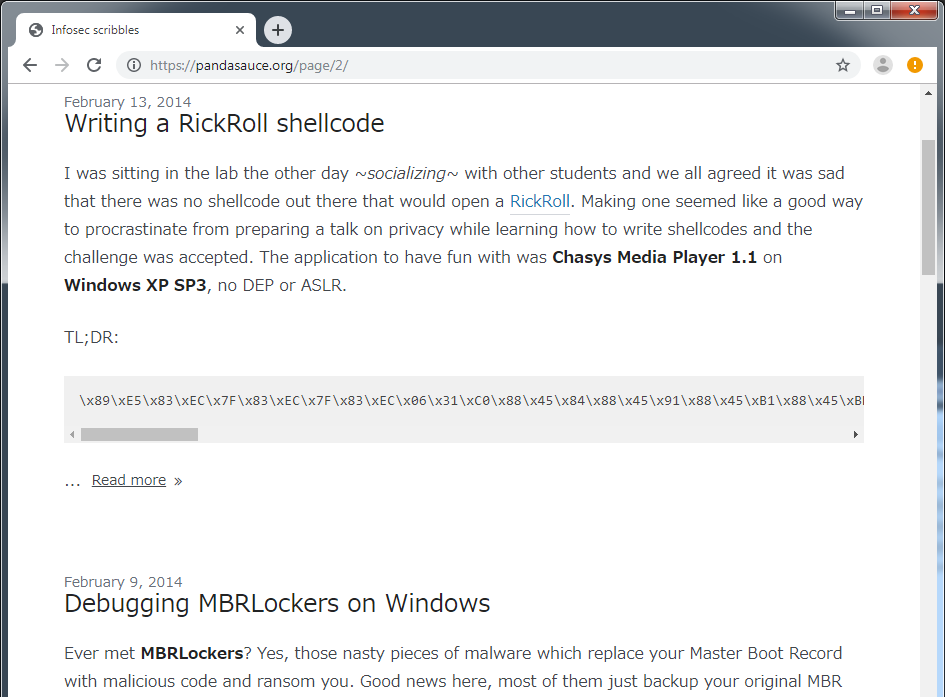Open a new tab with plus button
Viewport: 945px width, 697px height.
(278, 30)
